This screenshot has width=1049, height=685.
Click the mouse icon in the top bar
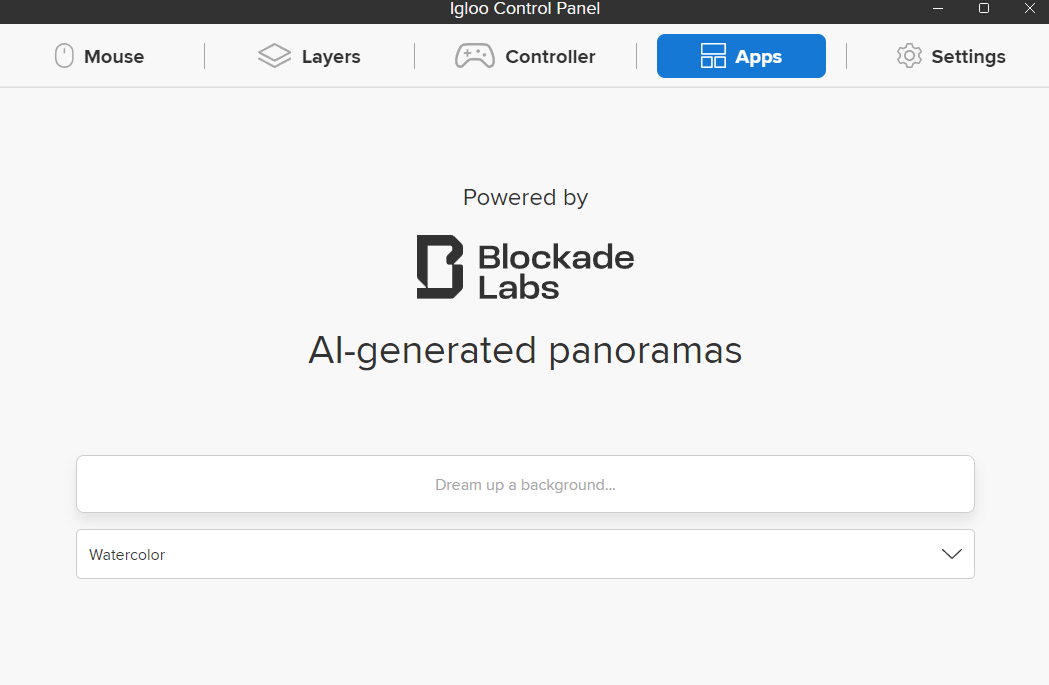click(64, 56)
